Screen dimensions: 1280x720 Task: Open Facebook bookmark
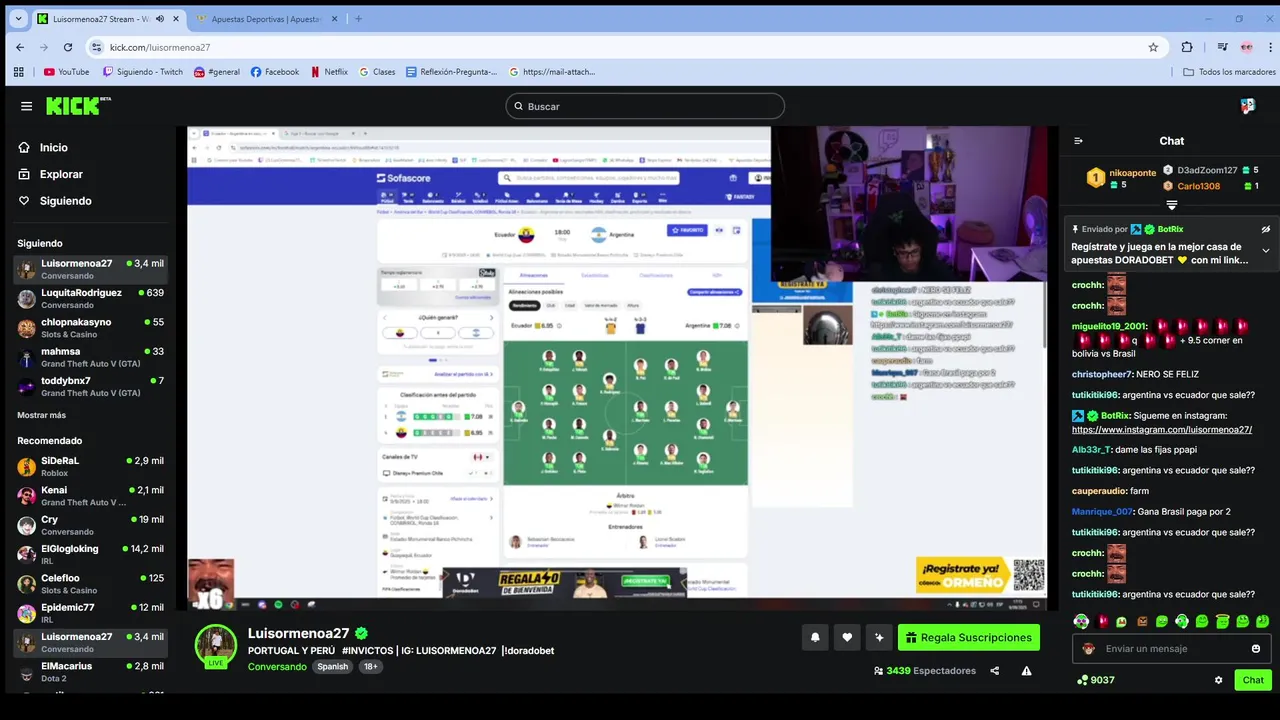tap(275, 72)
